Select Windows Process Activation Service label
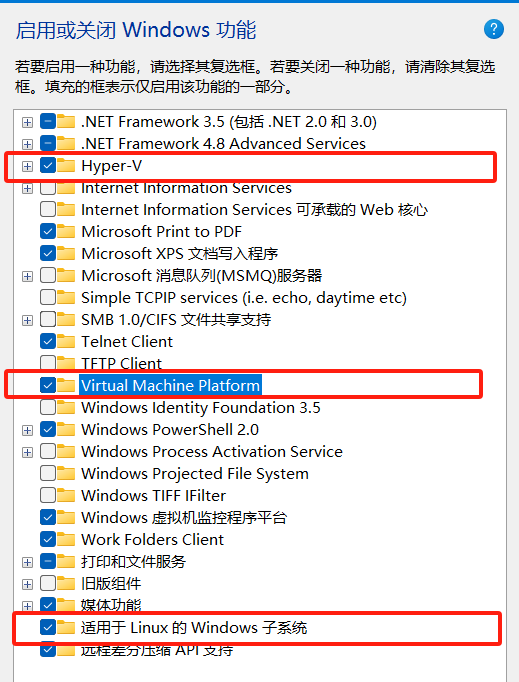The height and width of the screenshot is (682, 519). tap(212, 451)
